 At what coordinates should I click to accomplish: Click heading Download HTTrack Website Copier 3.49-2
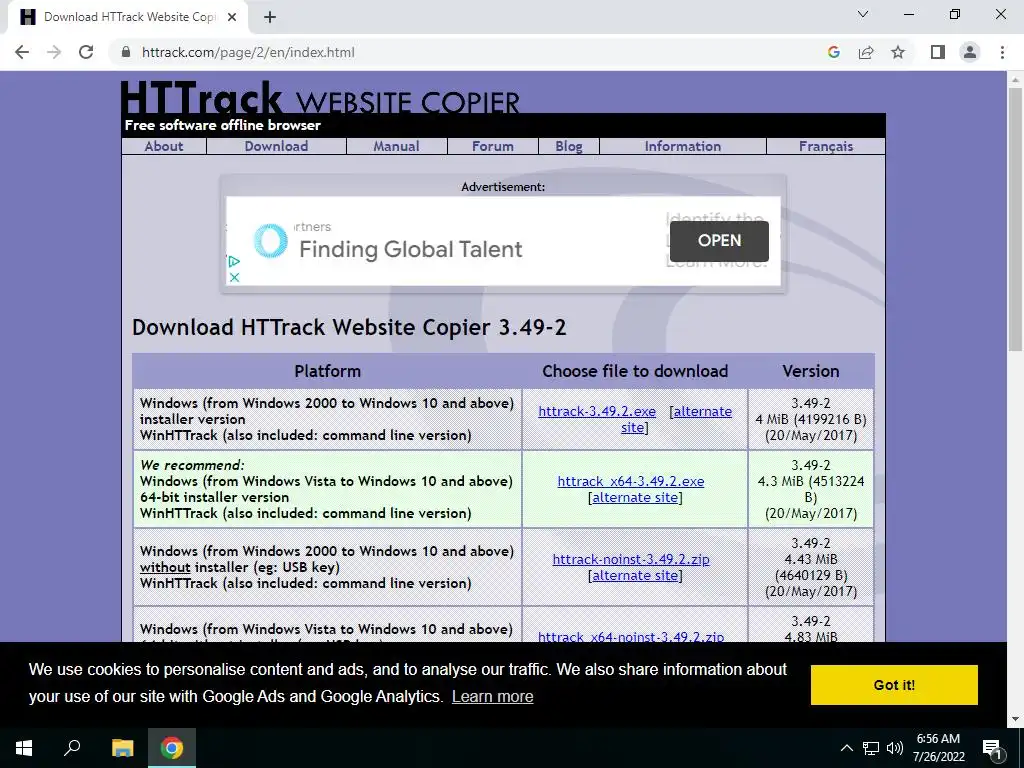pos(349,327)
